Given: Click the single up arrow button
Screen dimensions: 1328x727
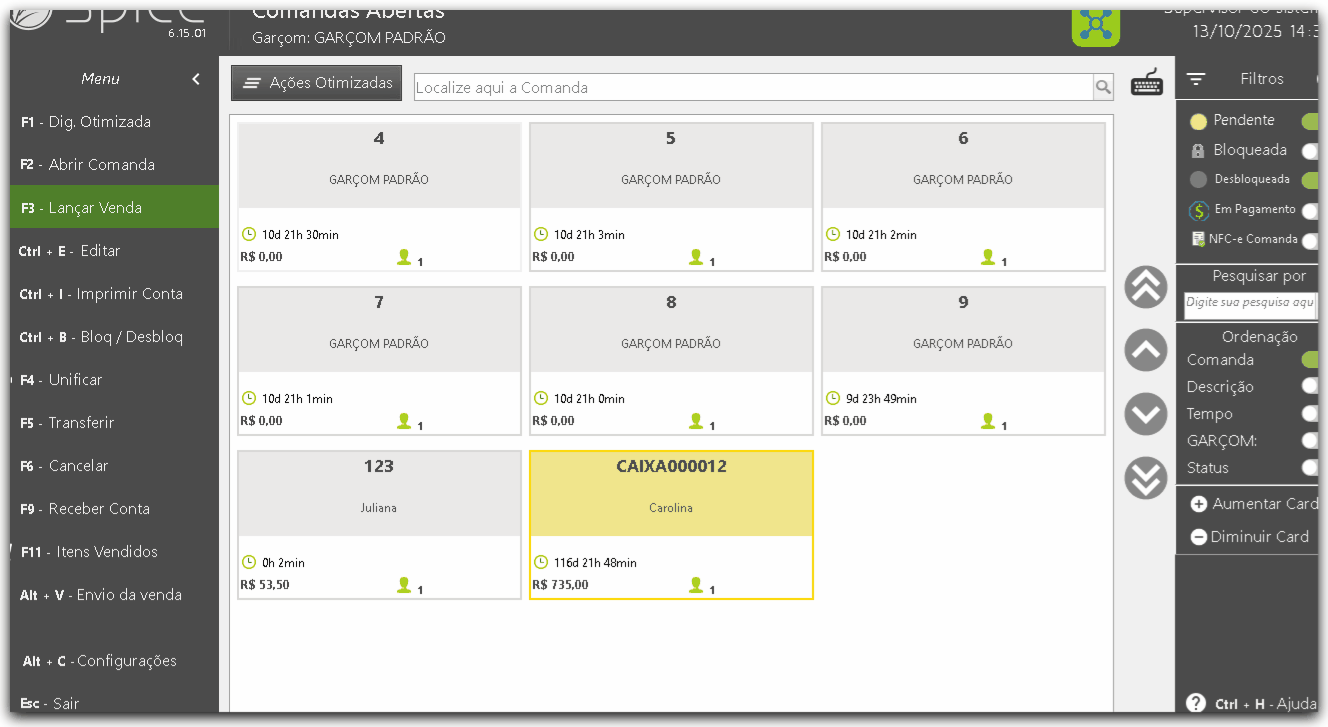Looking at the screenshot, I should [1146, 350].
